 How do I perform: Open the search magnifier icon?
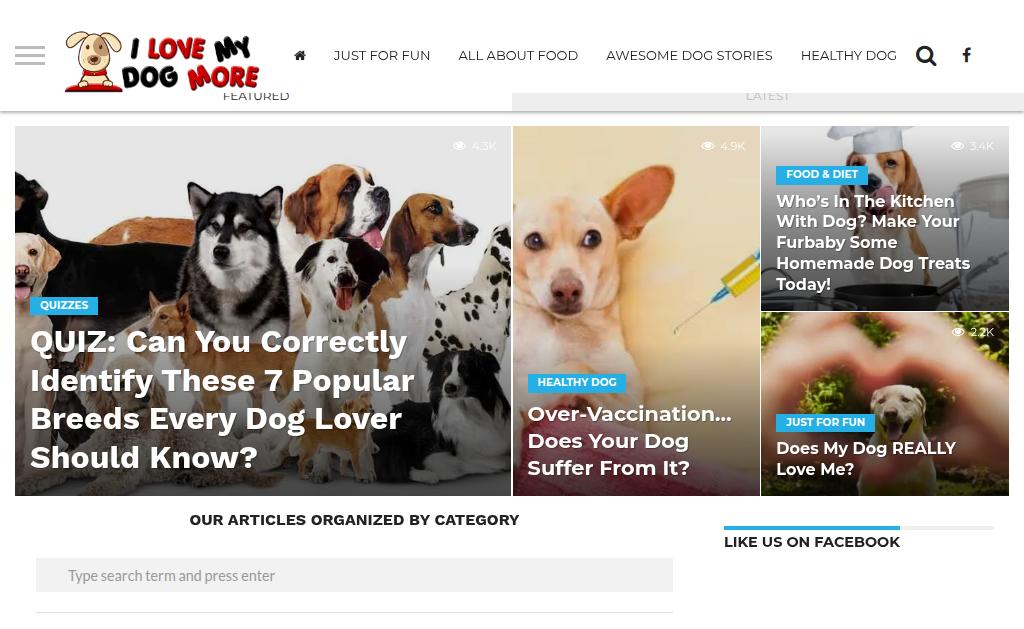925,56
